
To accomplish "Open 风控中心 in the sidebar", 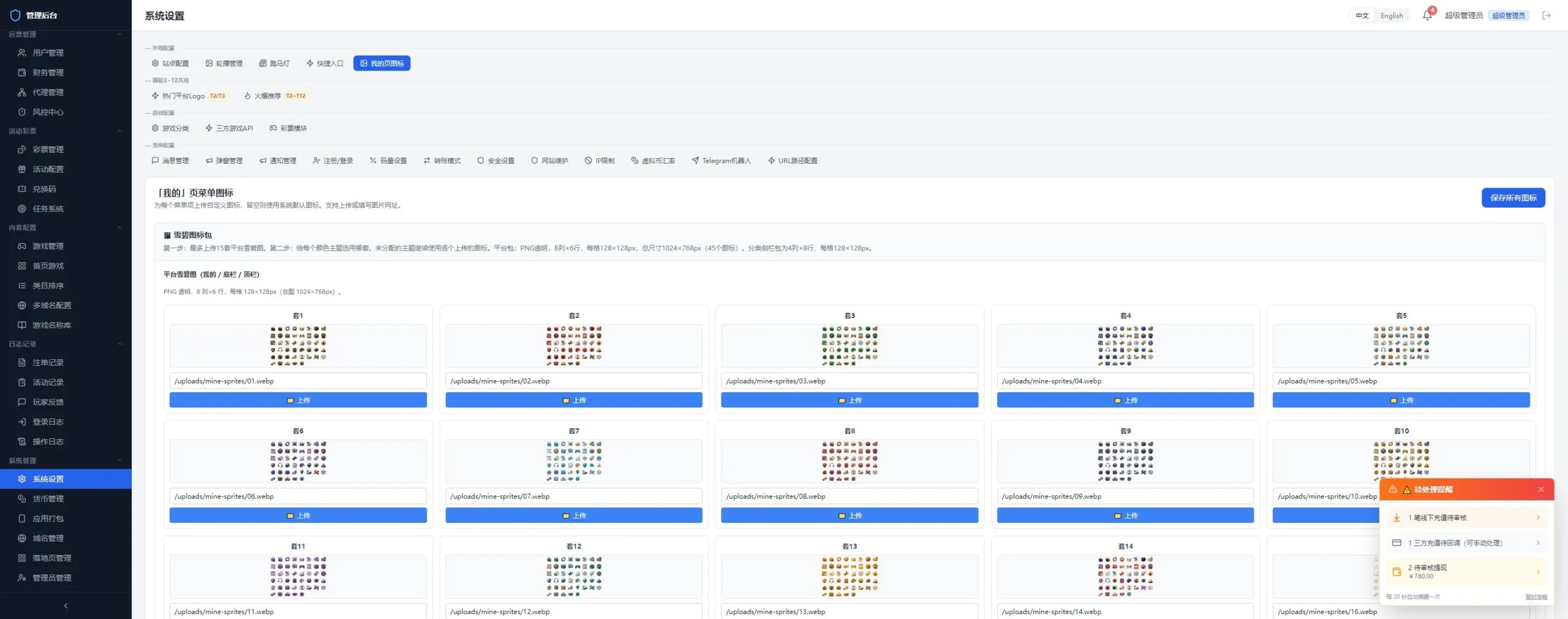I will (66, 112).
